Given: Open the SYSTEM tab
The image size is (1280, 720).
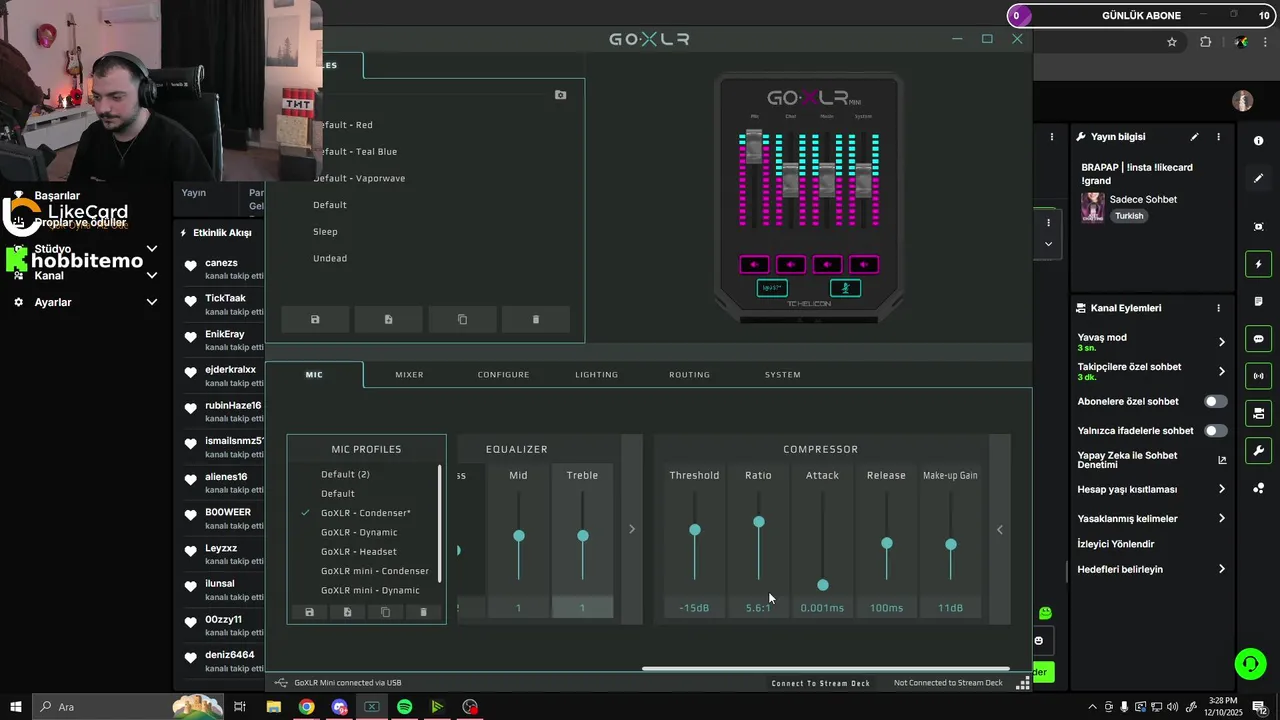Looking at the screenshot, I should [782, 375].
